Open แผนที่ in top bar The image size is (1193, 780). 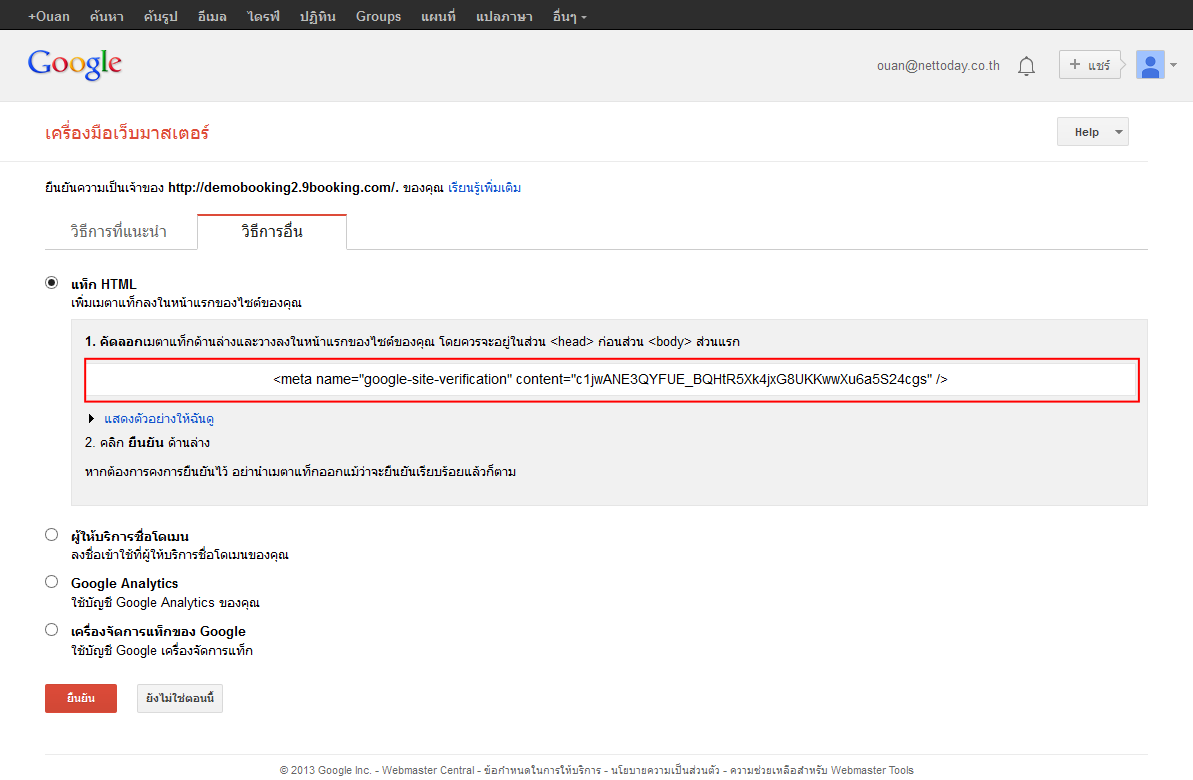point(438,16)
